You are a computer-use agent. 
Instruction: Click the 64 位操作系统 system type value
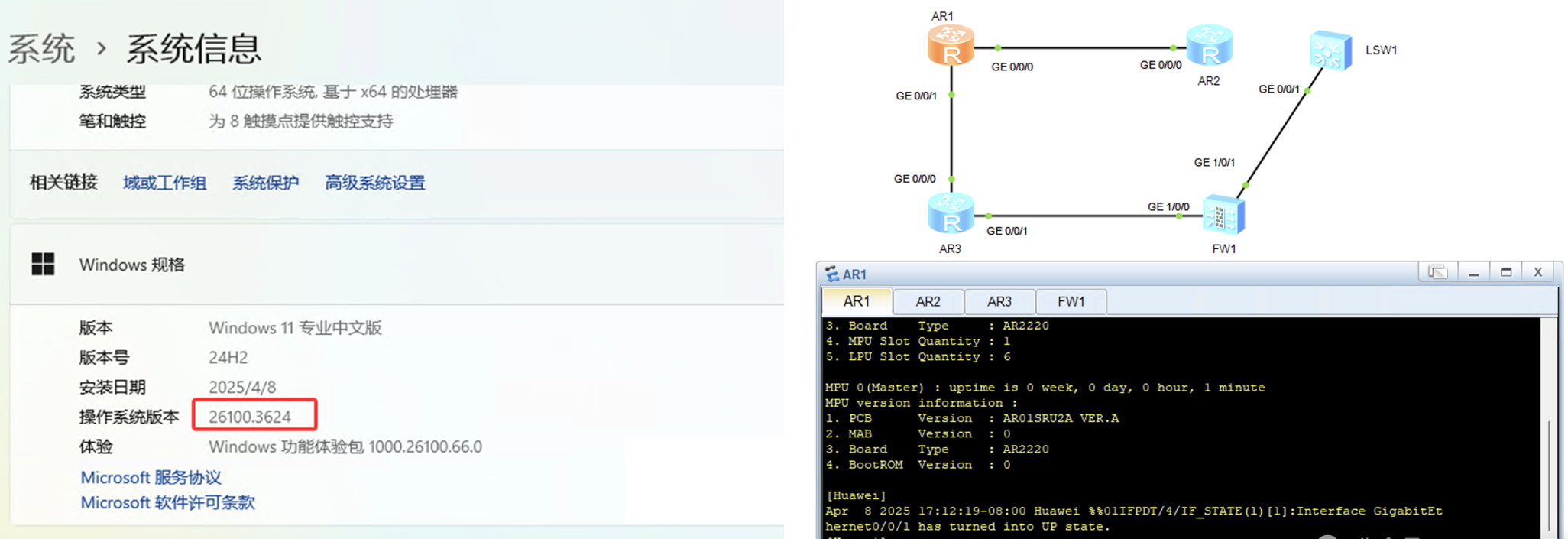tap(333, 92)
